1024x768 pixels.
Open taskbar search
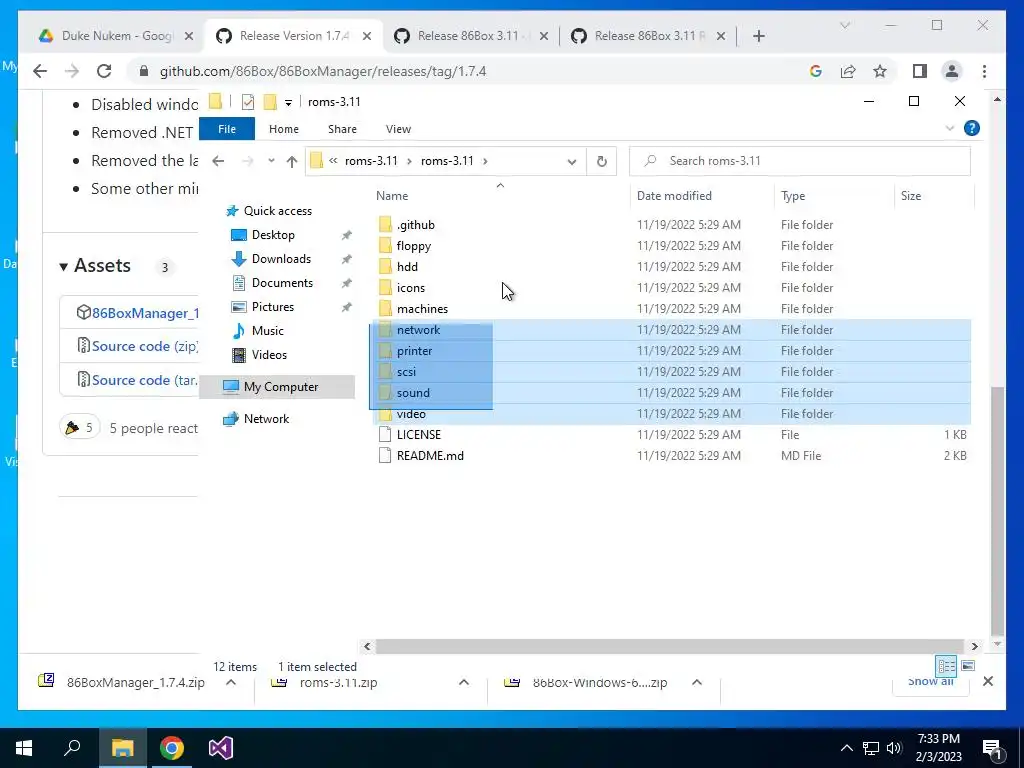click(x=72, y=748)
